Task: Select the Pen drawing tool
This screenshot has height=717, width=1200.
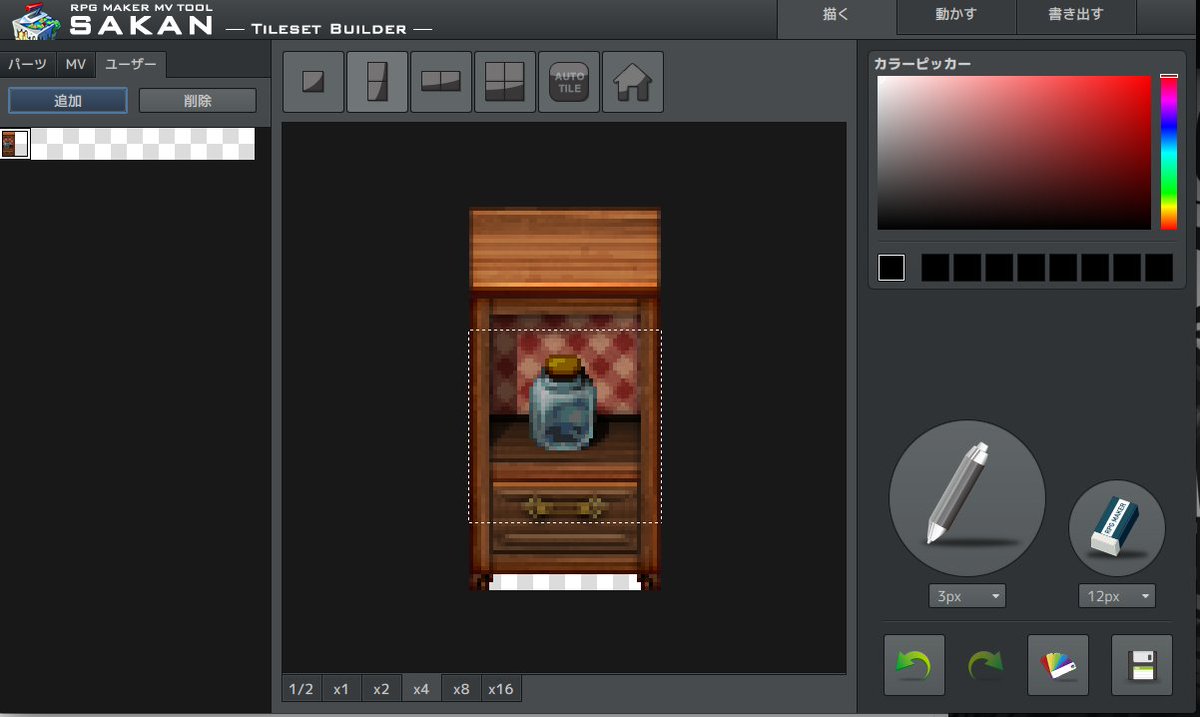Action: click(967, 498)
